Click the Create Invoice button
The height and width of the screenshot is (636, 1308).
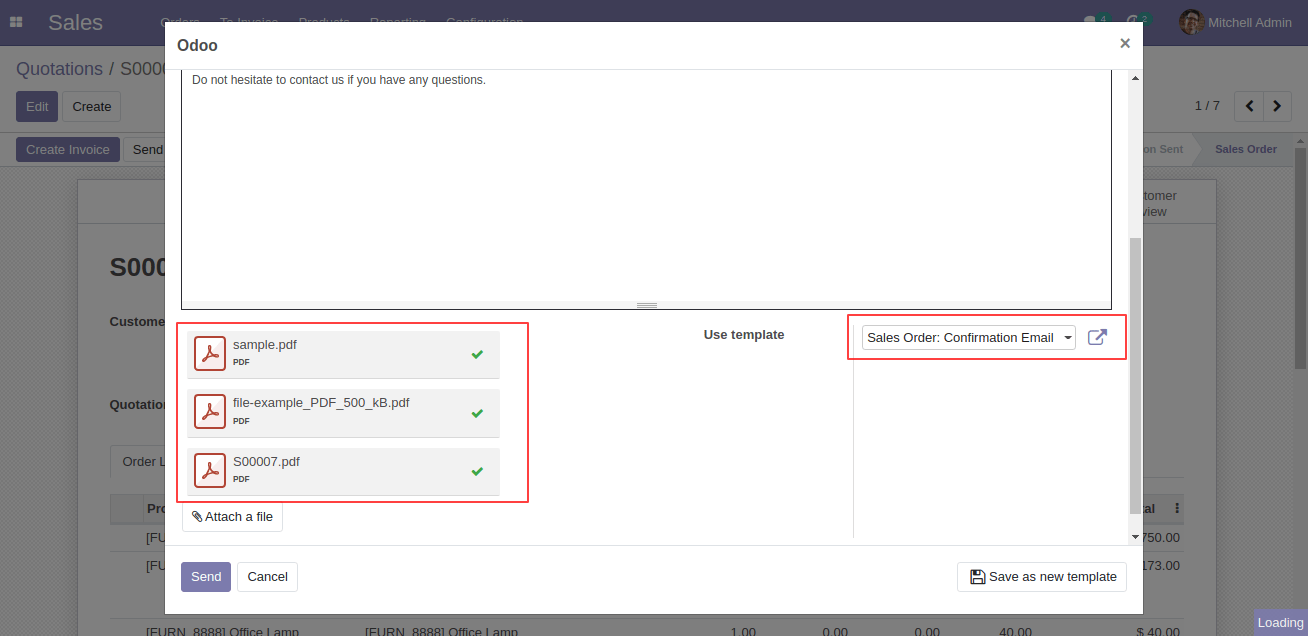click(x=67, y=149)
